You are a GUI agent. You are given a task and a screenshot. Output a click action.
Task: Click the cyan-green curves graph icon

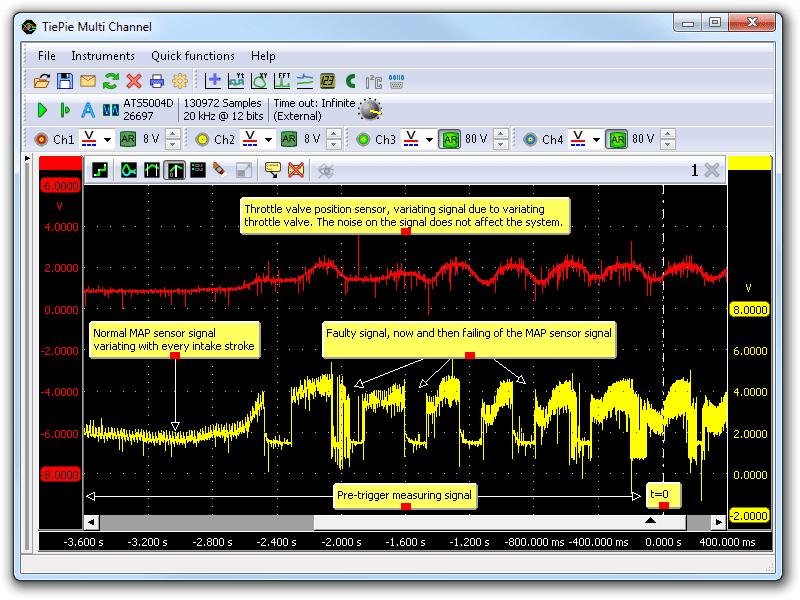click(x=129, y=170)
